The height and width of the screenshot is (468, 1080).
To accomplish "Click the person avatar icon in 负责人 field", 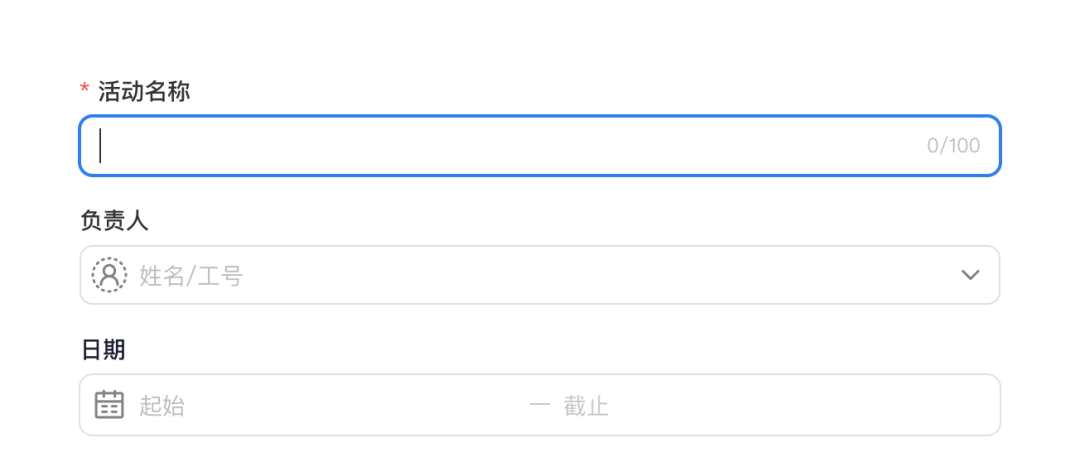I will tap(109, 275).
